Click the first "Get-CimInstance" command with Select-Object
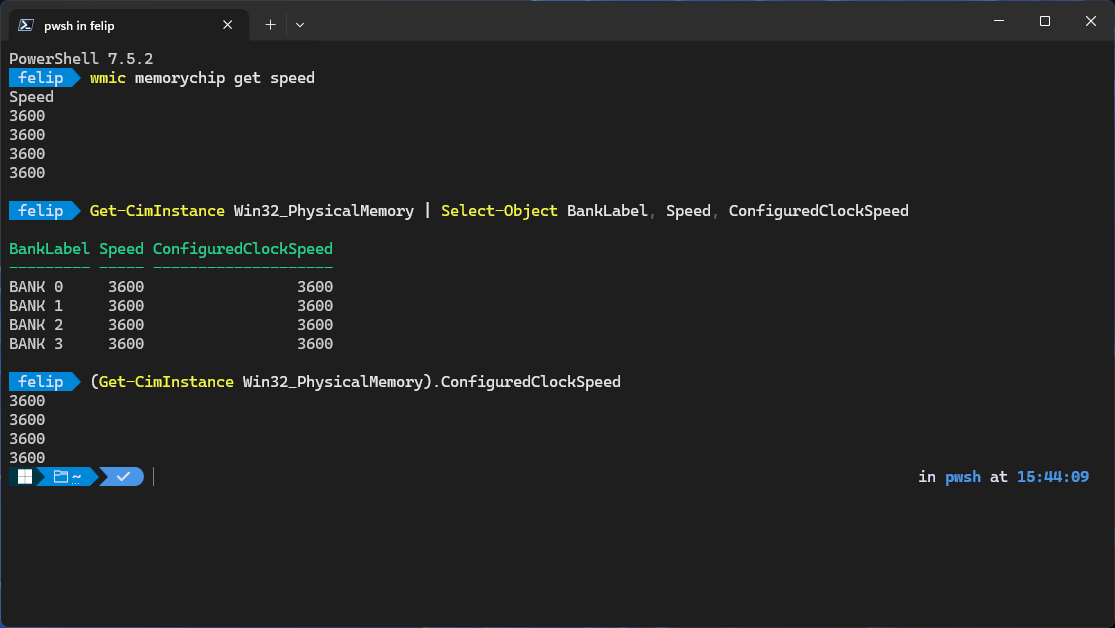 click(157, 211)
